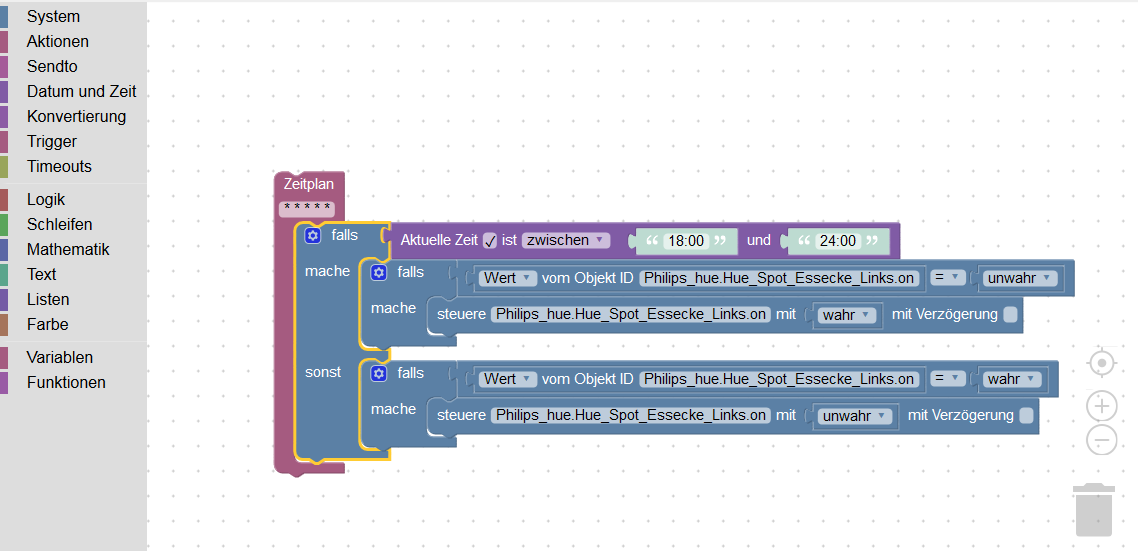Open the Variablen block category
This screenshot has height=551, width=1138.
73,357
